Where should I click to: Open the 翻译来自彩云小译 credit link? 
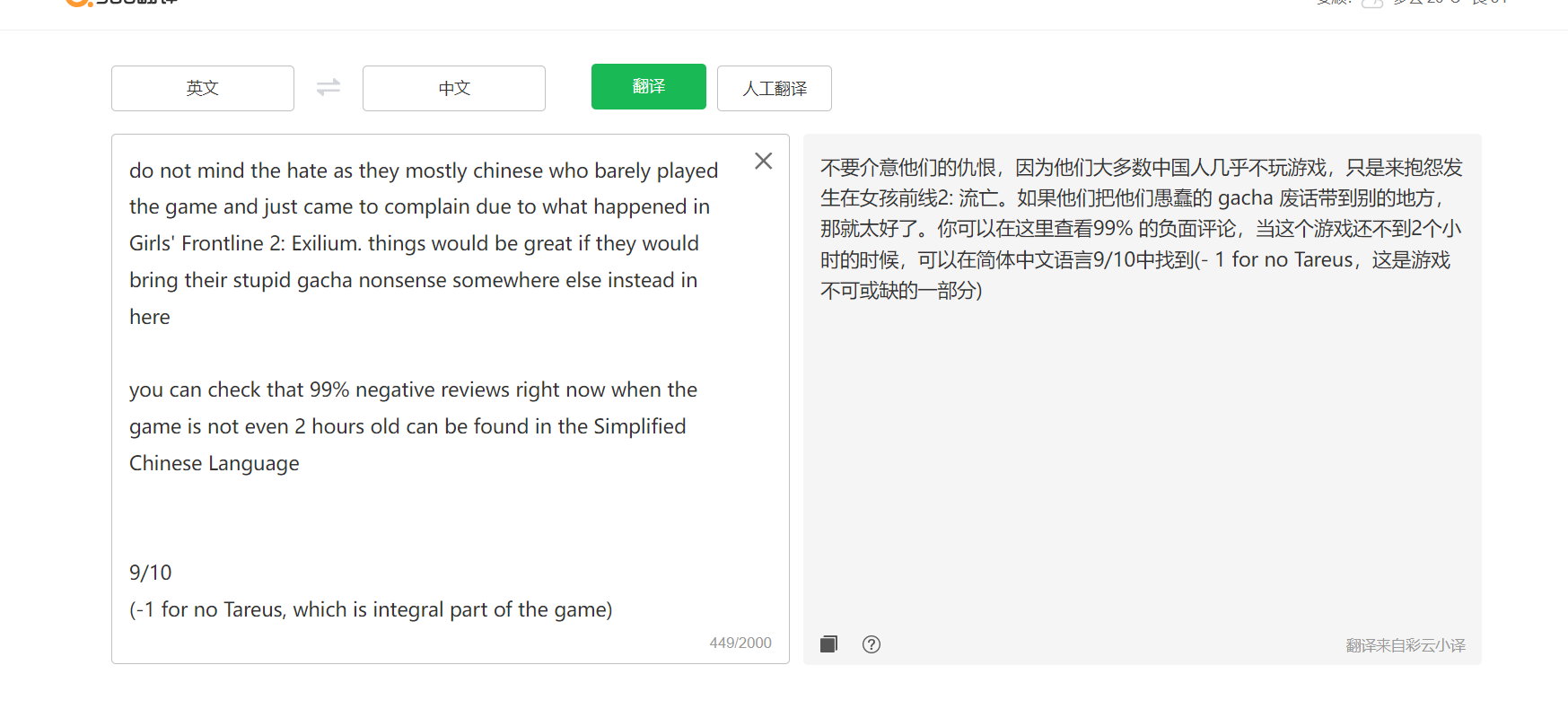(x=1406, y=645)
